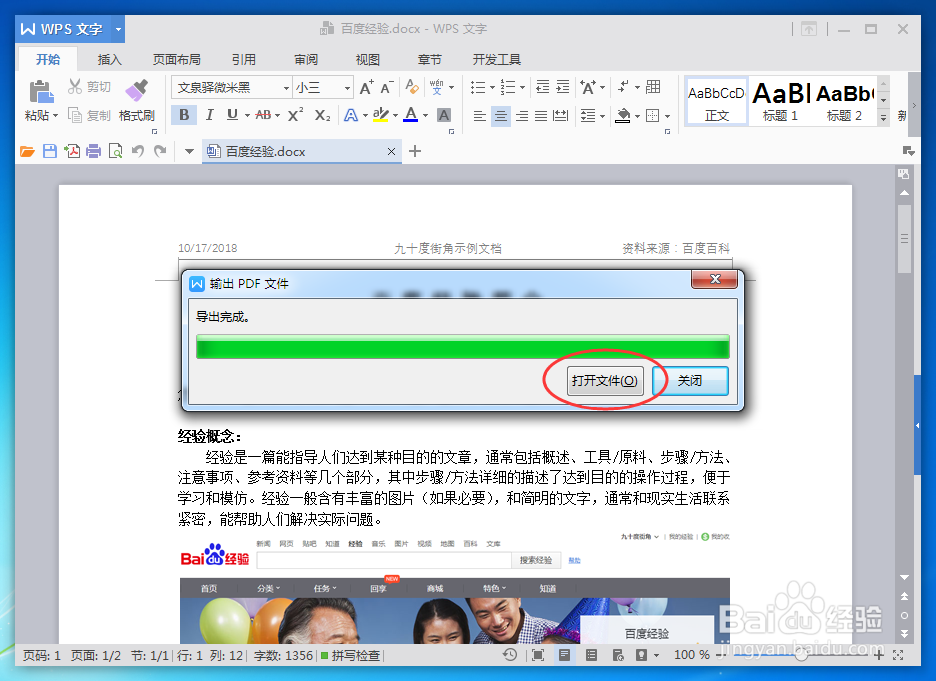The image size is (936, 681).
Task: Decrease paragraph indent
Action: pyautogui.click(x=543, y=87)
